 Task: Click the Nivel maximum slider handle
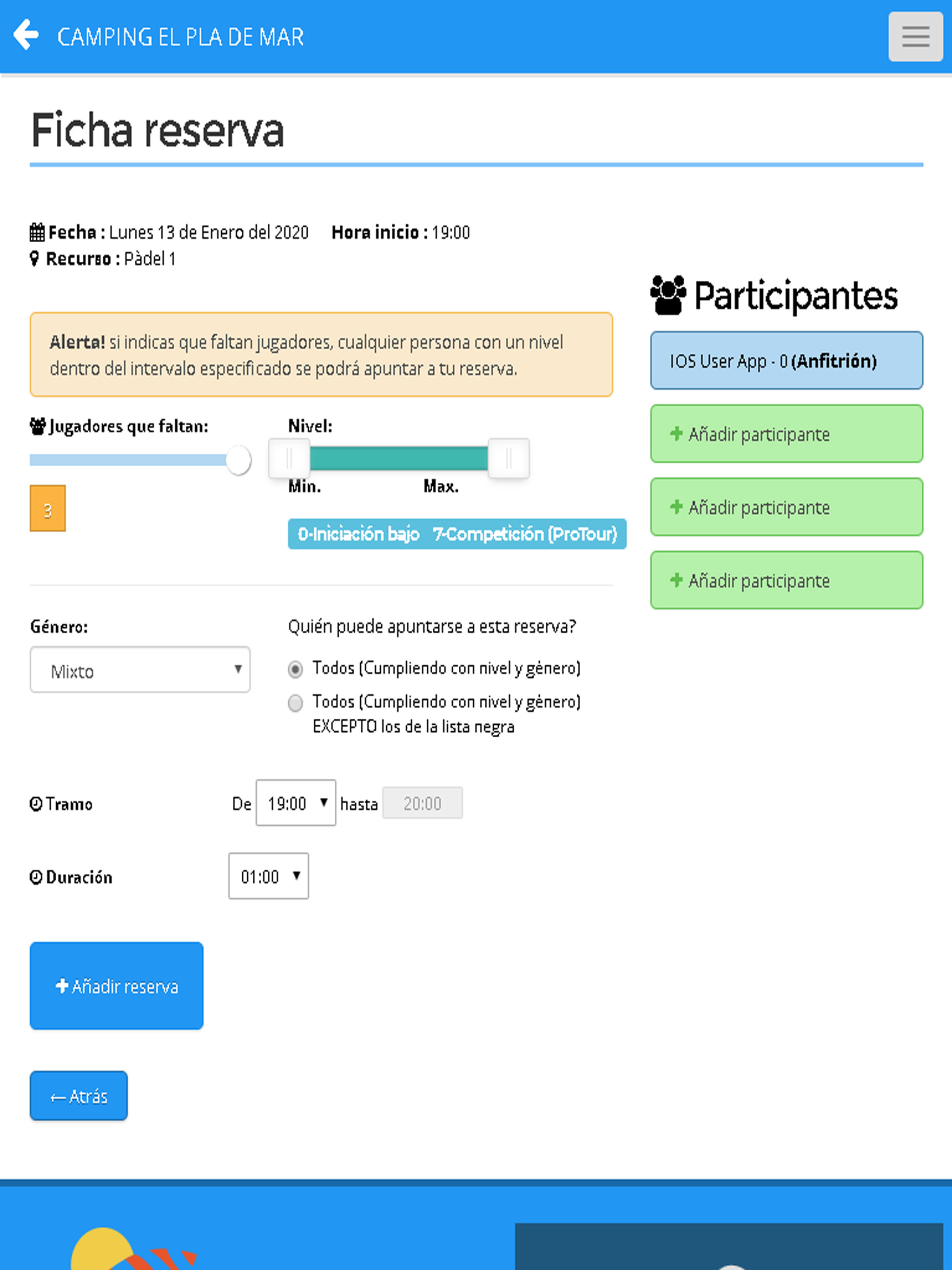(509, 458)
